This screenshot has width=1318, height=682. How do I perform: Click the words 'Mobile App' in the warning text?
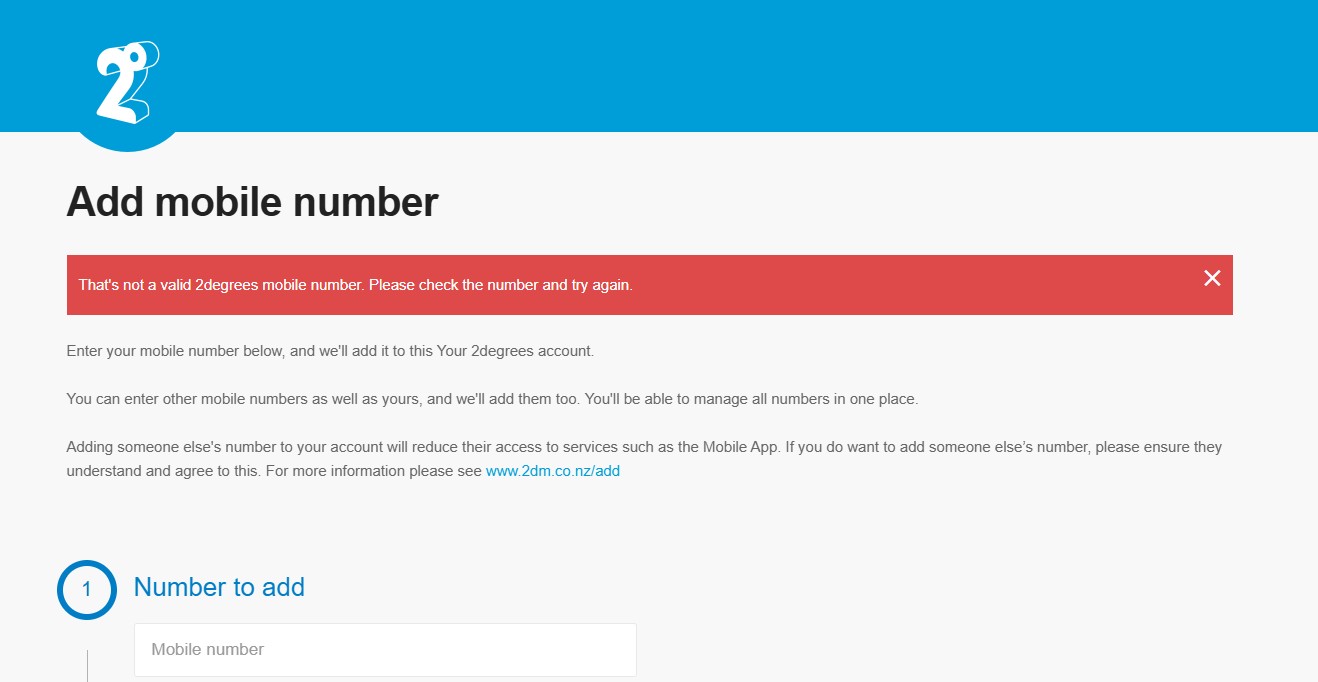(740, 447)
